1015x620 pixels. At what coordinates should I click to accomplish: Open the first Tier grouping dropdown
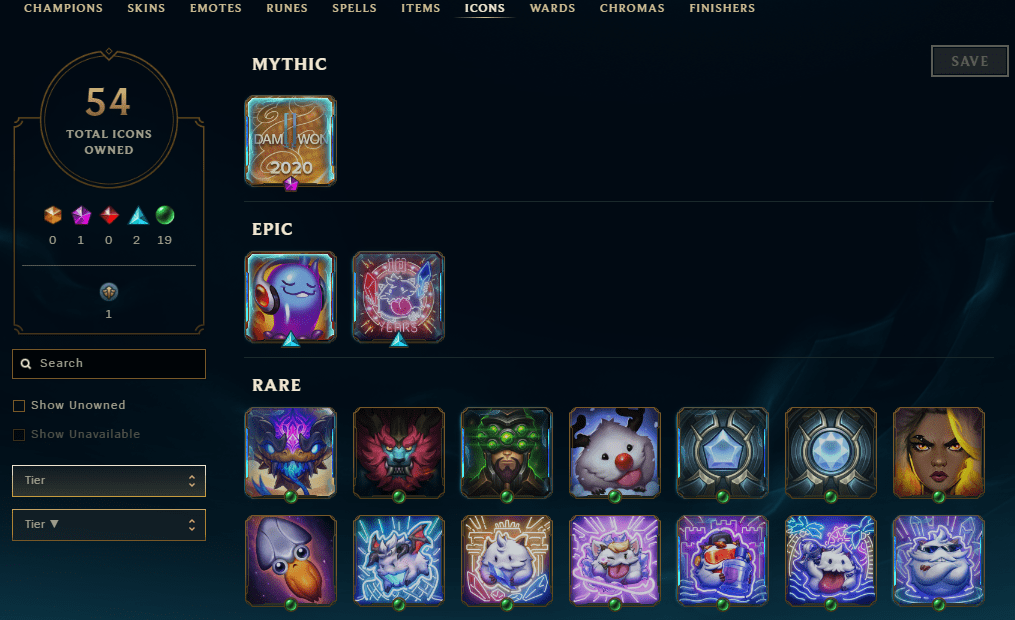[x=109, y=481]
